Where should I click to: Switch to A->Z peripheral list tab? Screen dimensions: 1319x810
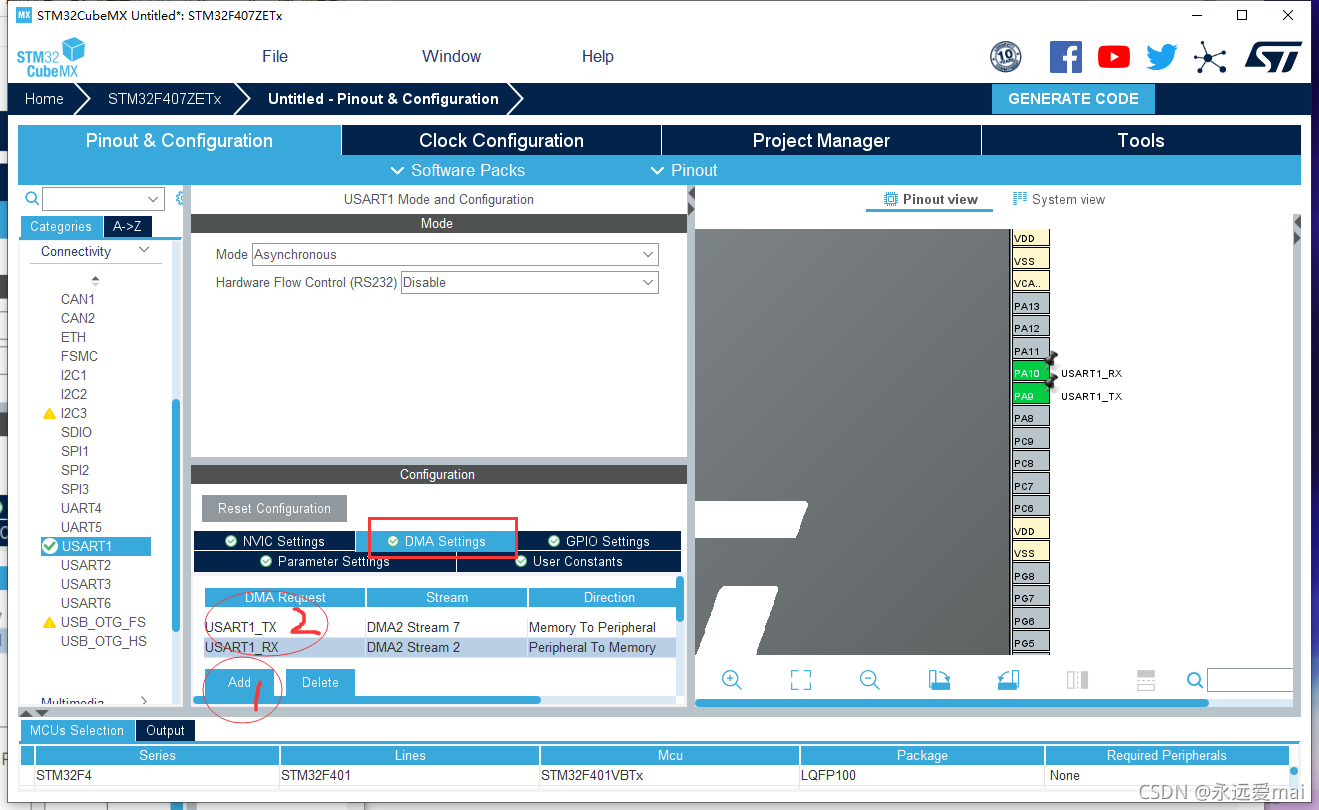pos(127,226)
